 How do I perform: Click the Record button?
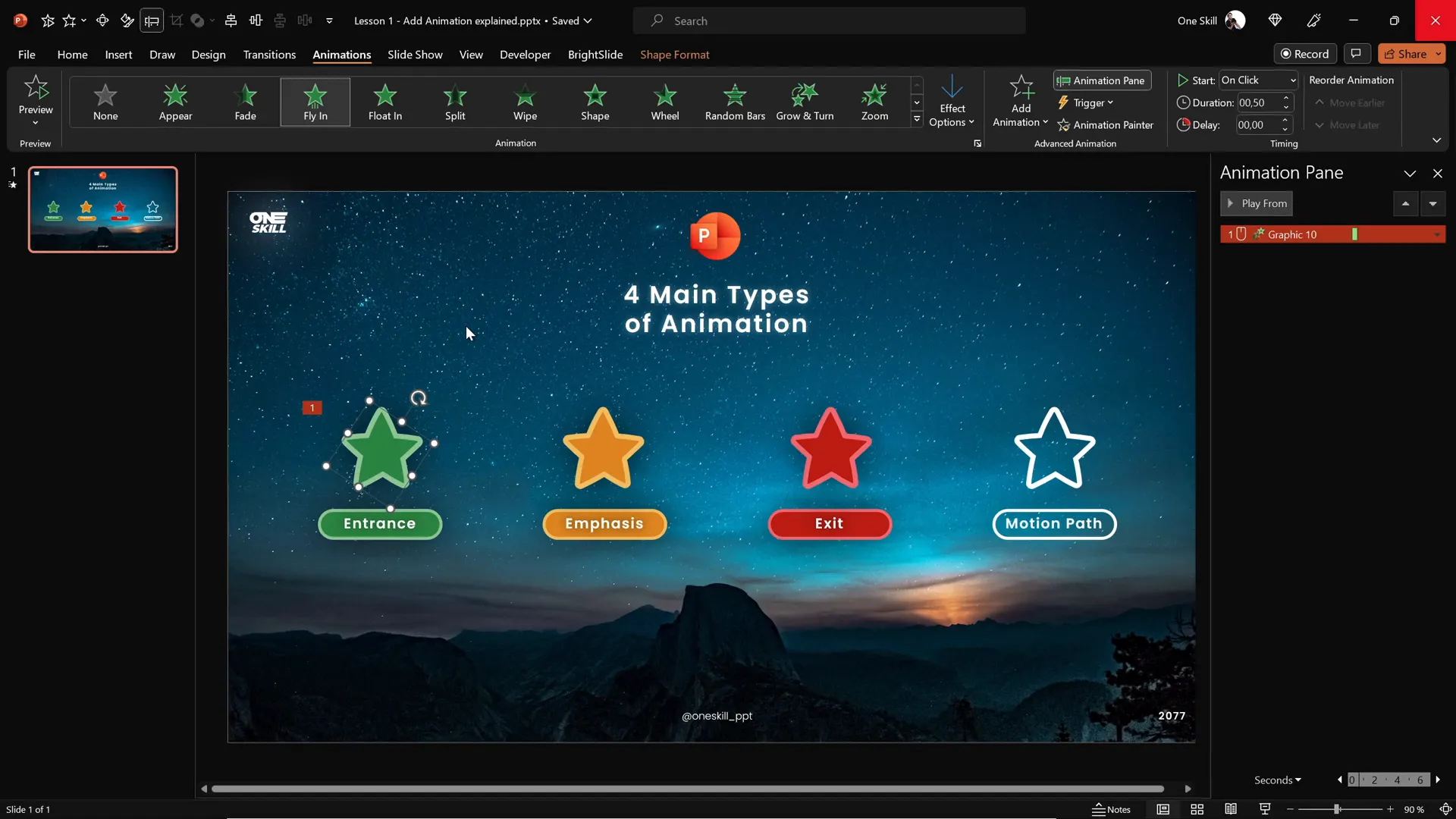point(1304,54)
